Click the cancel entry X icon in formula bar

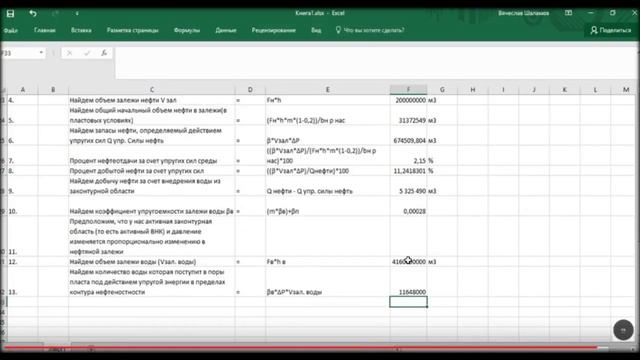(x=69, y=53)
